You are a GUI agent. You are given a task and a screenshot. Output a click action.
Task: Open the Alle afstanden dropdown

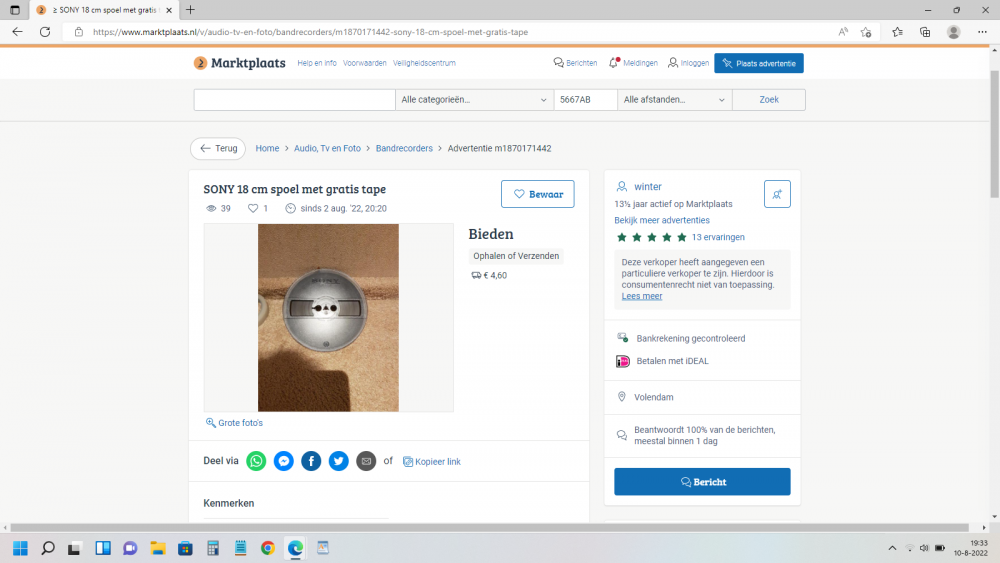click(675, 100)
